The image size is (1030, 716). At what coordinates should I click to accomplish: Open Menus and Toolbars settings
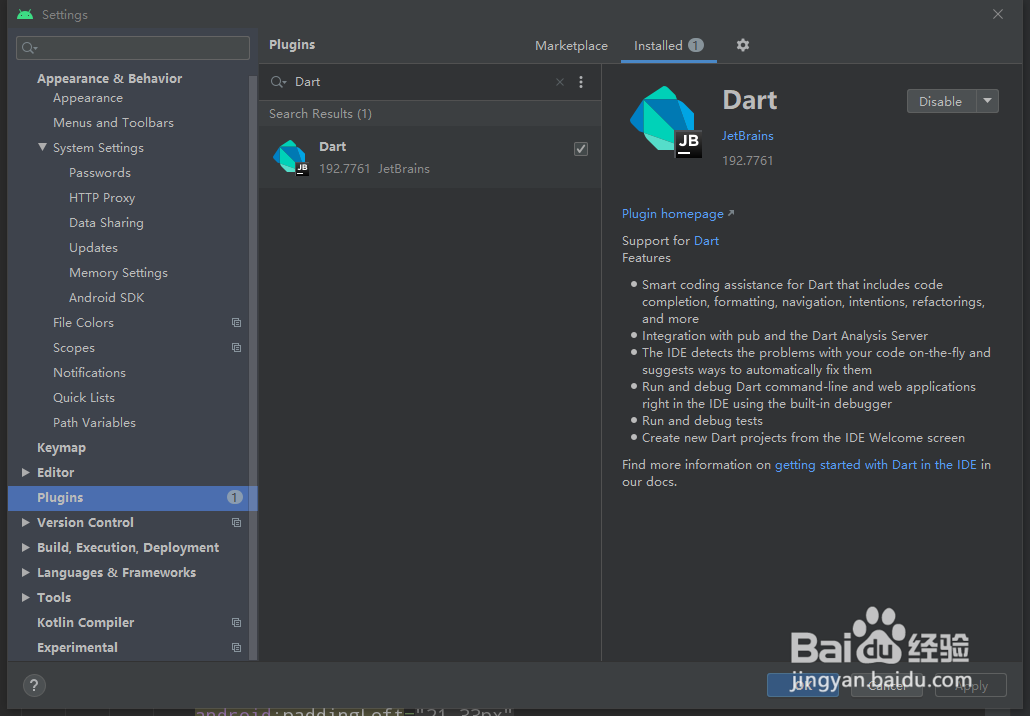(113, 123)
